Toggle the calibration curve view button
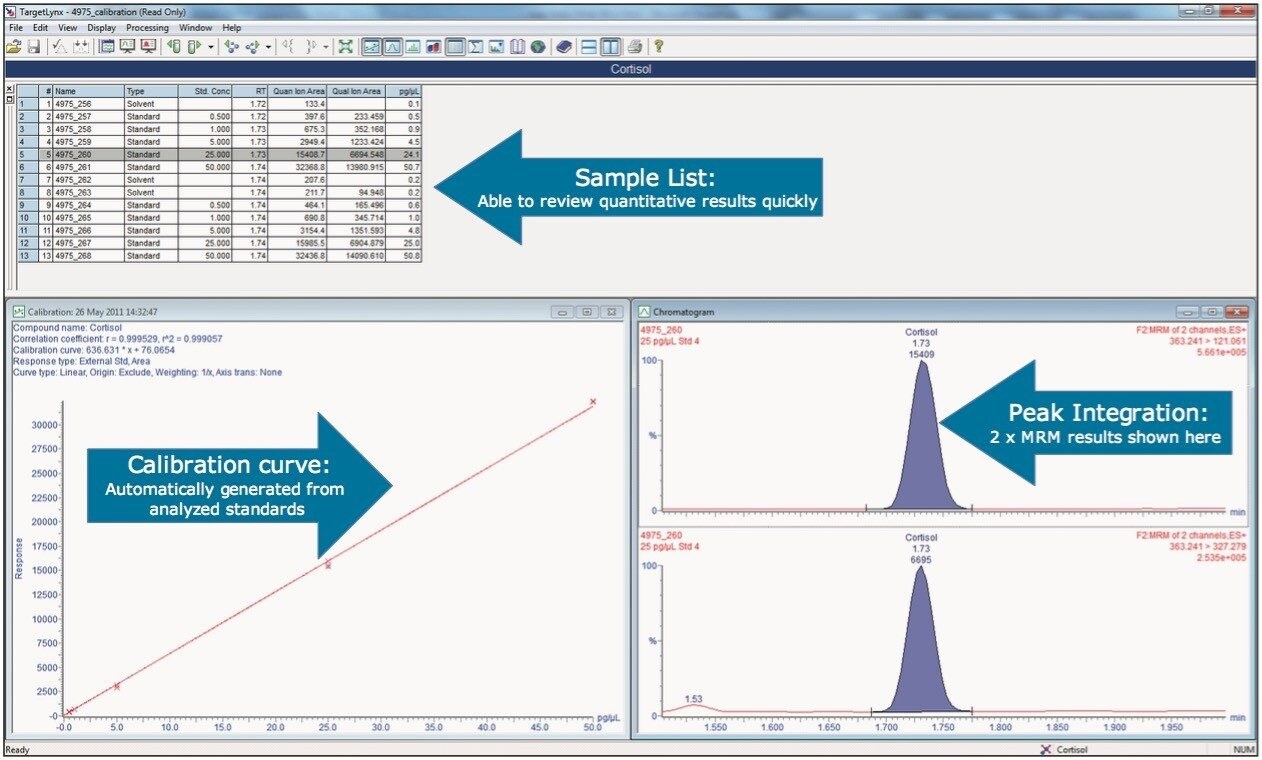The width and height of the screenshot is (1262, 760). coord(372,47)
